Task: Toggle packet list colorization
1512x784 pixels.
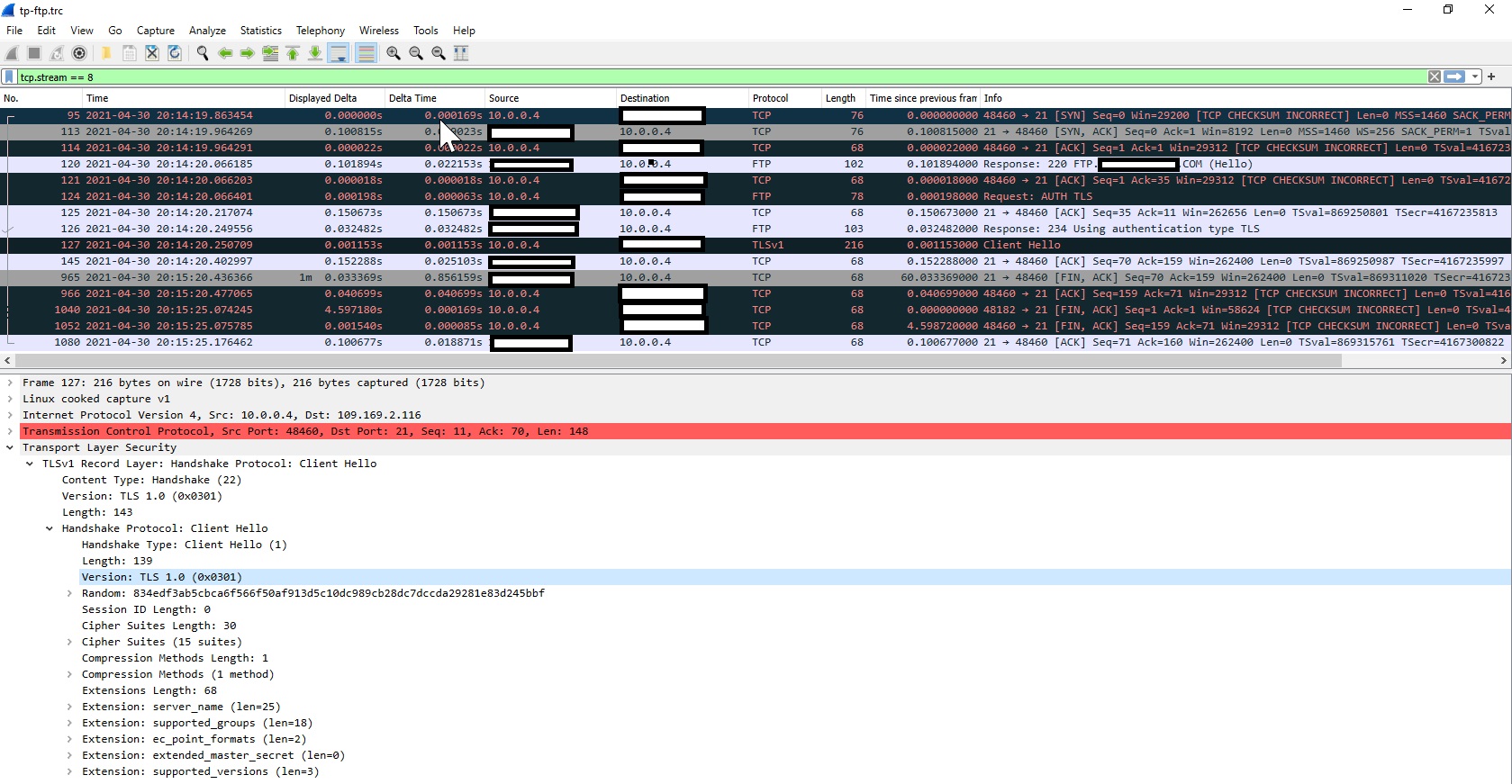Action: 366,54
